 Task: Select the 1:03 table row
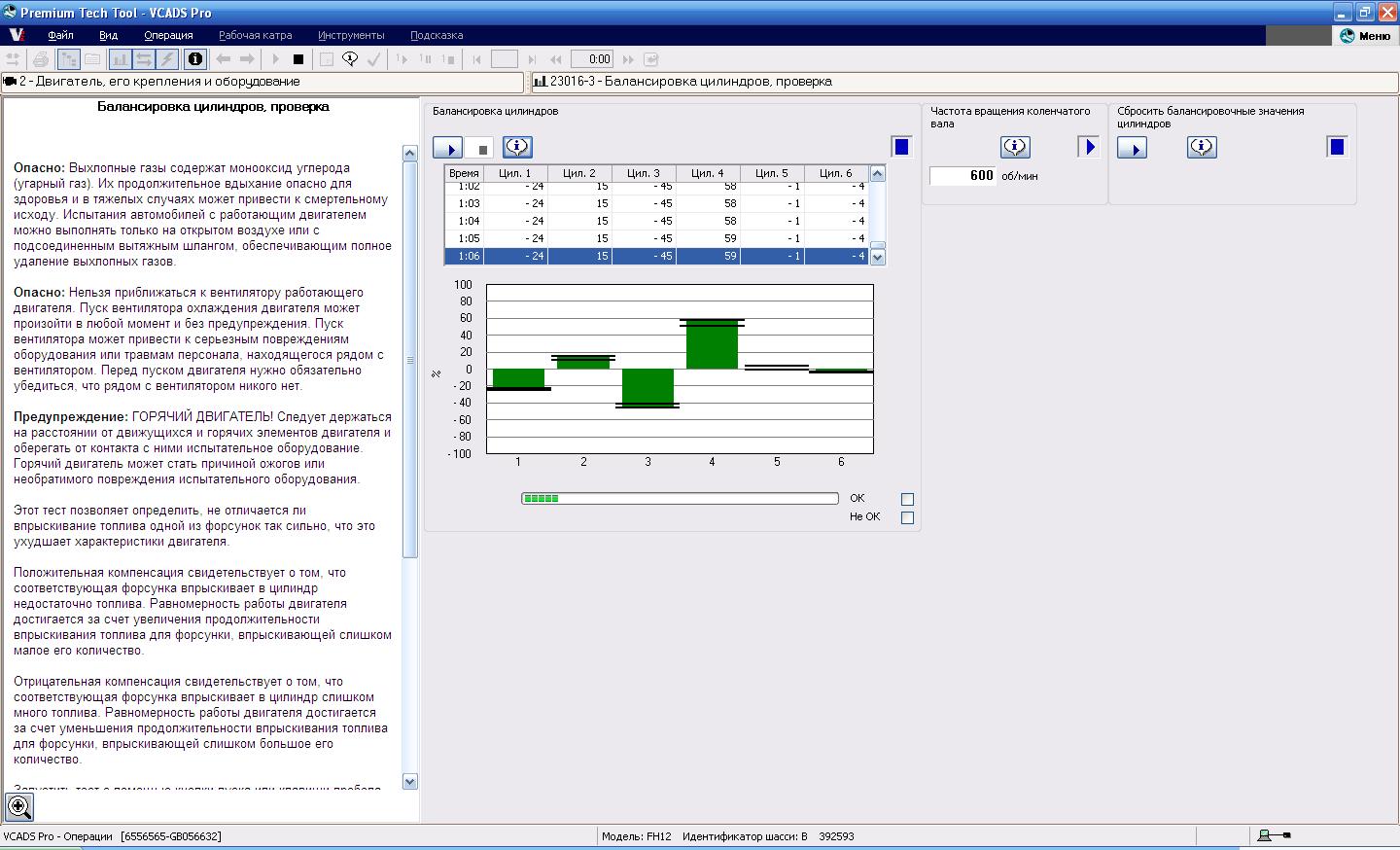[657, 203]
